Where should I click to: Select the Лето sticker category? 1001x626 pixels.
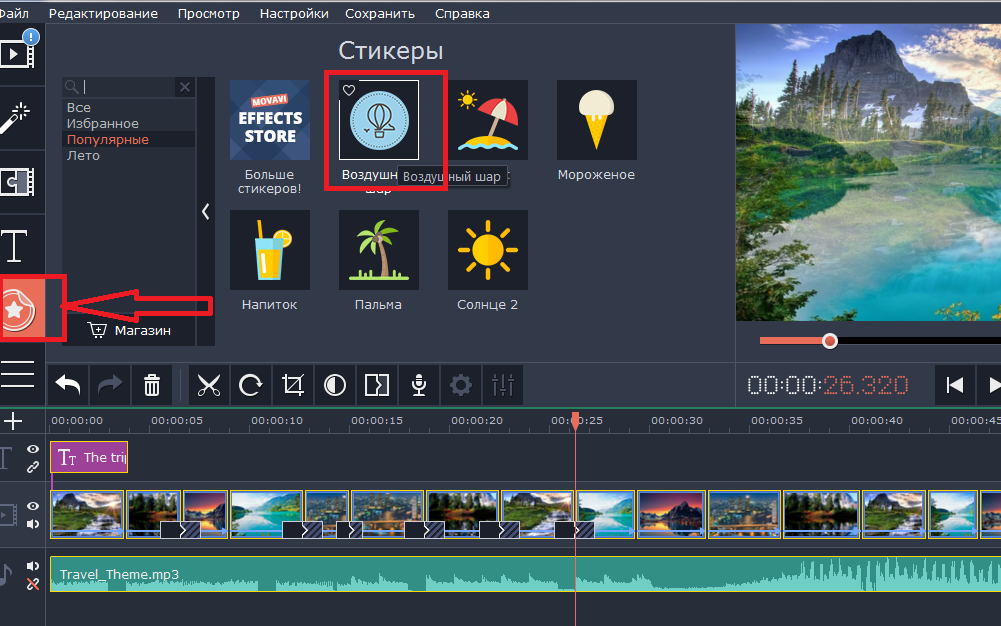[83, 156]
